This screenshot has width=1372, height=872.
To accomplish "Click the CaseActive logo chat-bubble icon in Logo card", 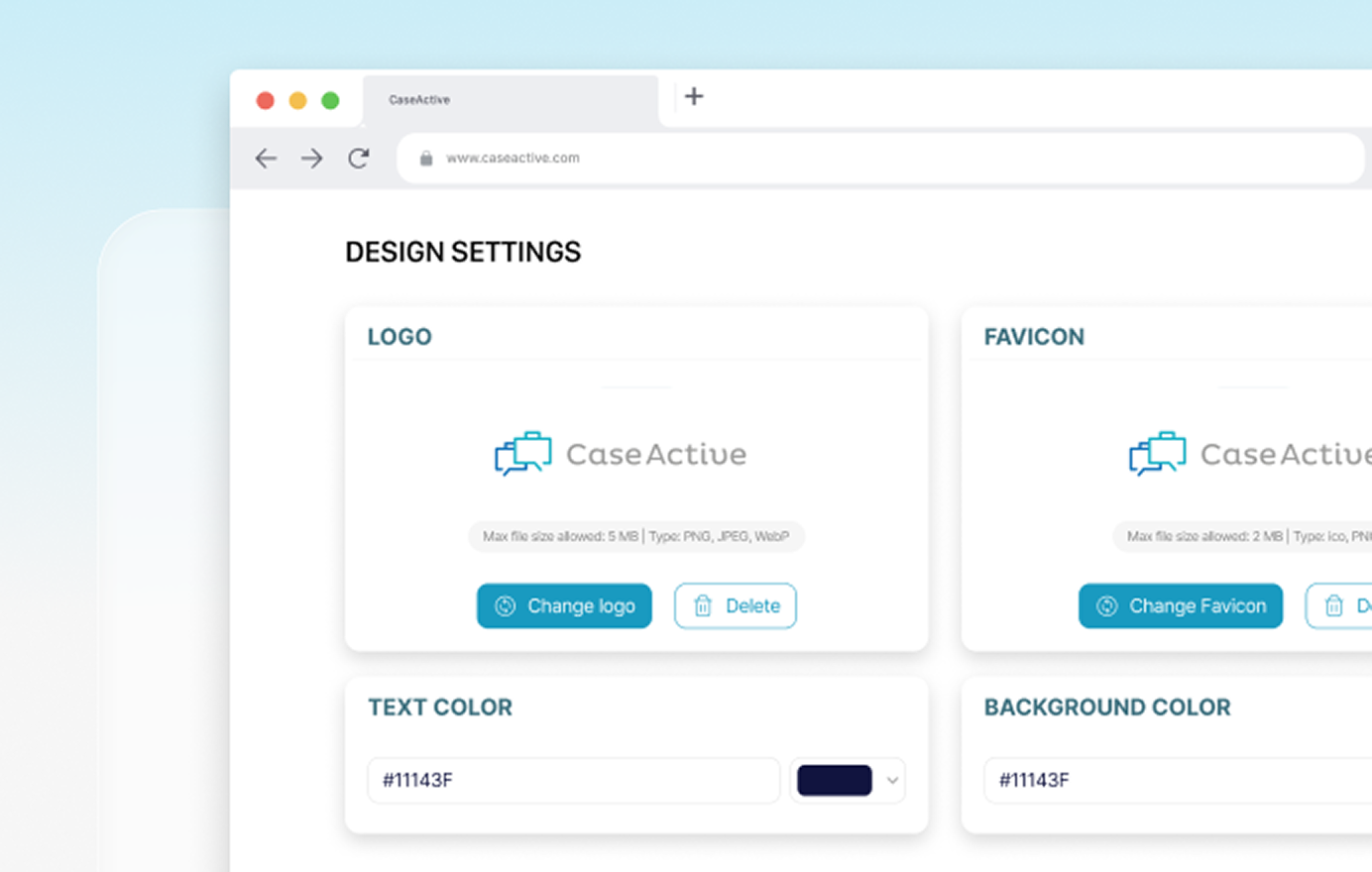I will (522, 454).
